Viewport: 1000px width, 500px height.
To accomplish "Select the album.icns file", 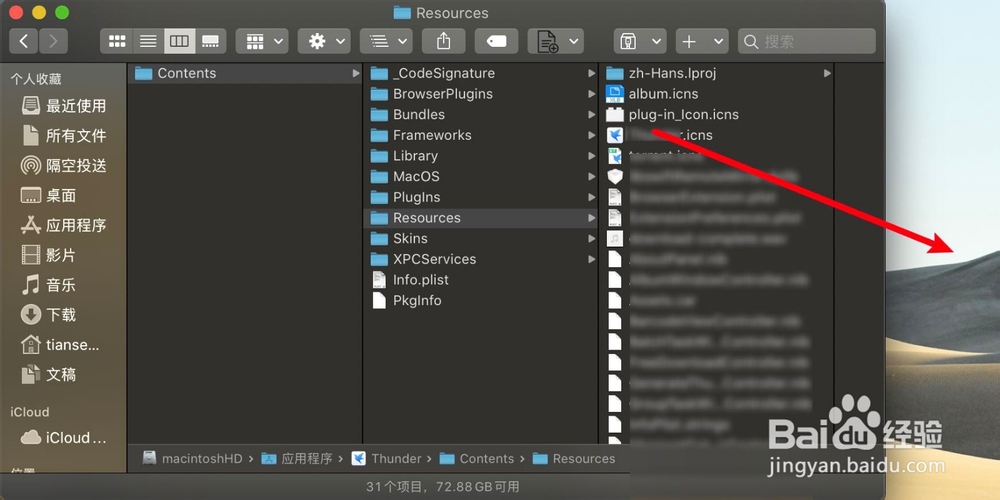I will click(x=717, y=94).
